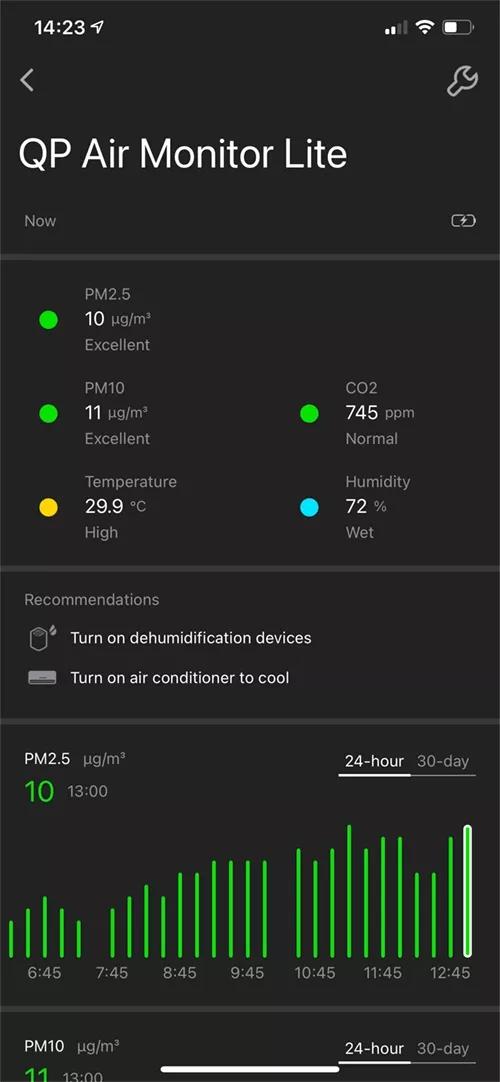Open Turn on air conditioner to cool
500x1082 pixels.
pos(180,678)
